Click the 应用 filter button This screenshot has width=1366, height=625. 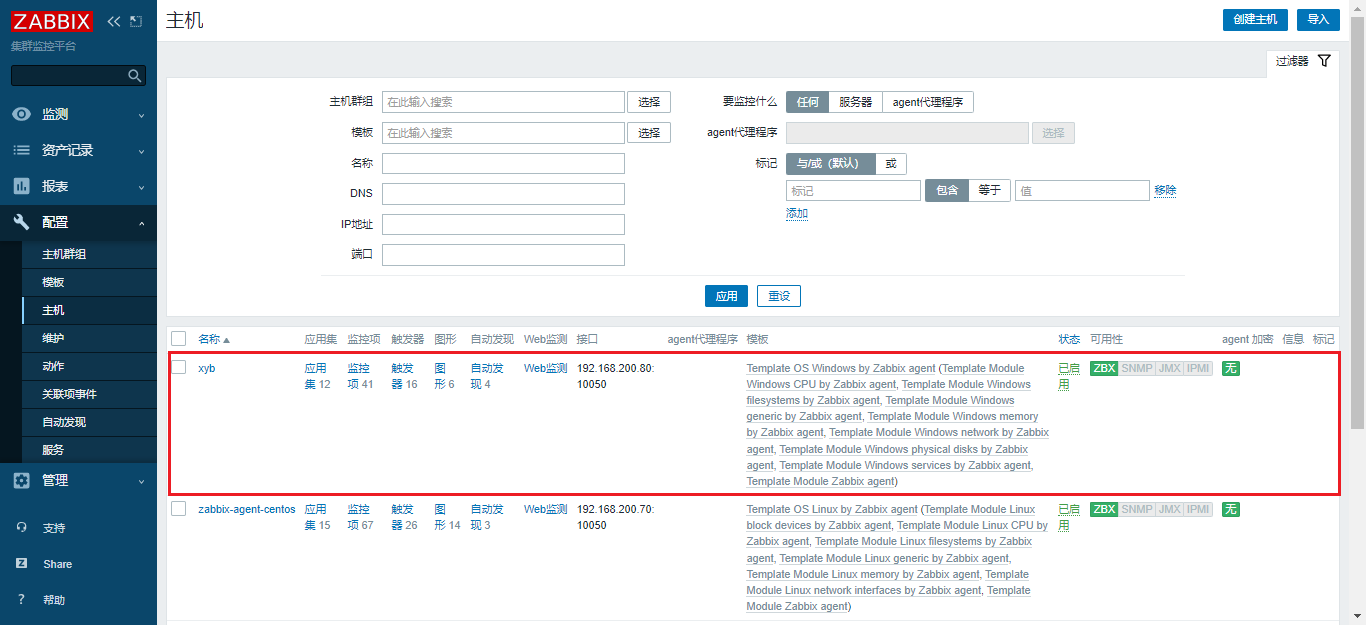point(726,296)
